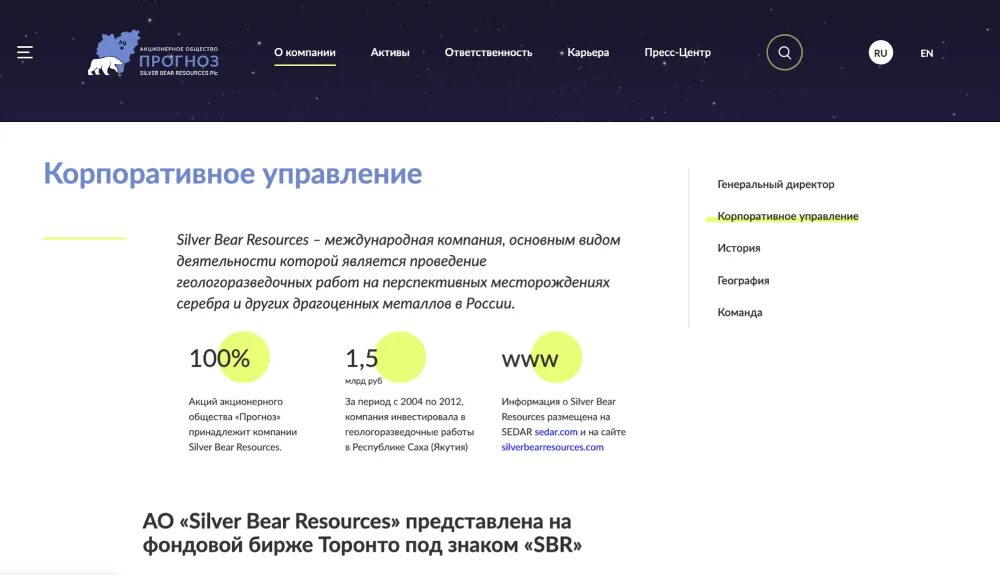The width and height of the screenshot is (1000, 575).
Task: Follow the sedar.com link
Action: pos(555,432)
